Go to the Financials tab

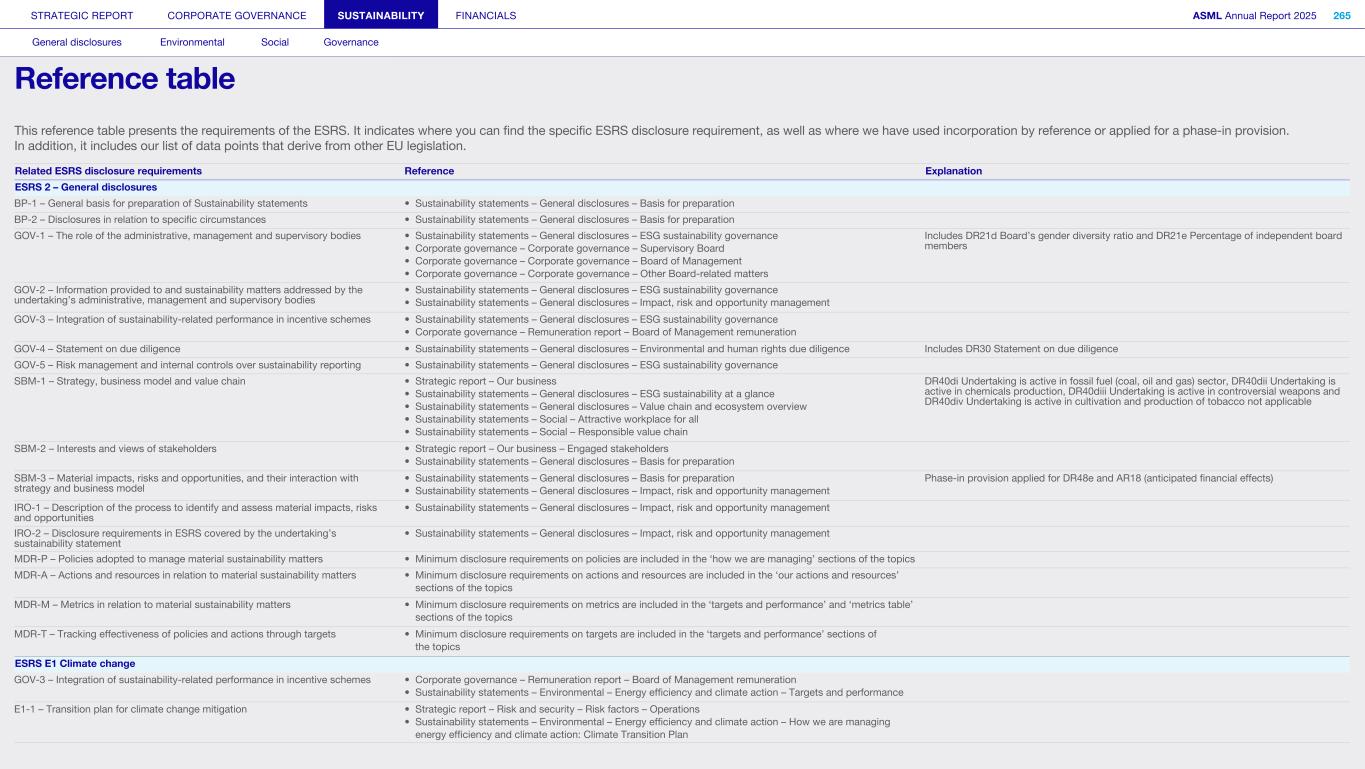point(486,15)
